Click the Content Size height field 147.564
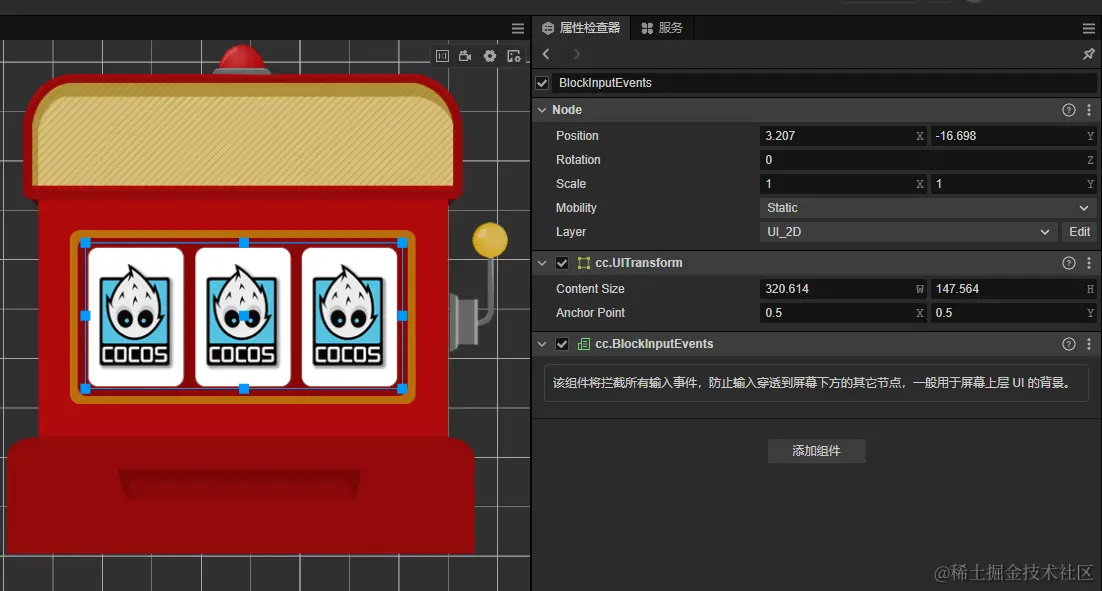1102x591 pixels. coord(1013,289)
